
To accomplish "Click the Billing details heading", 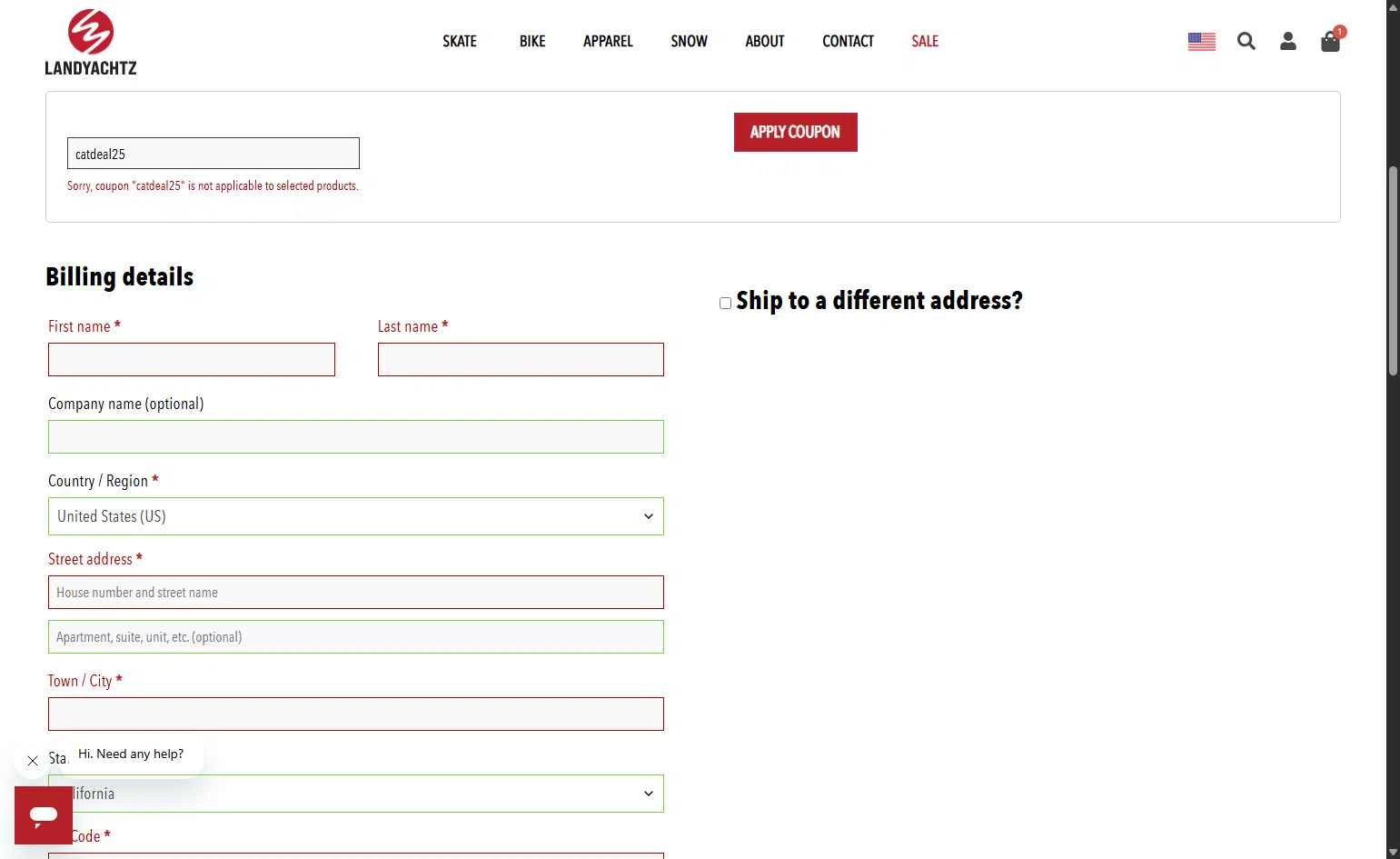I will click(120, 276).
